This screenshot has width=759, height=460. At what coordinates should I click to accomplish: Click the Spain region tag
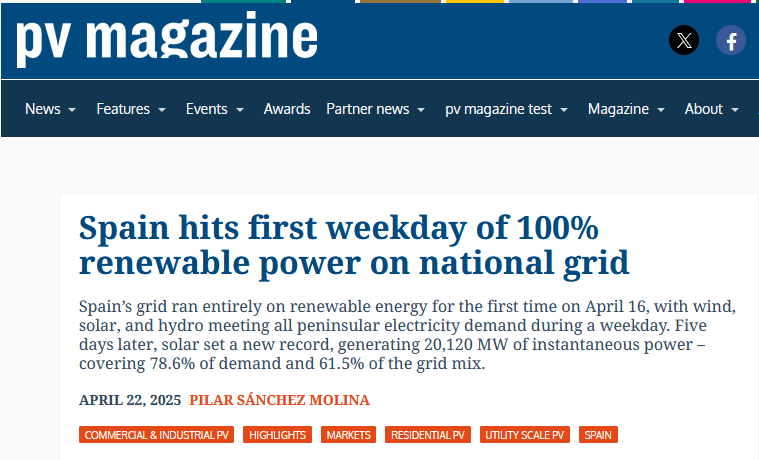(598, 435)
